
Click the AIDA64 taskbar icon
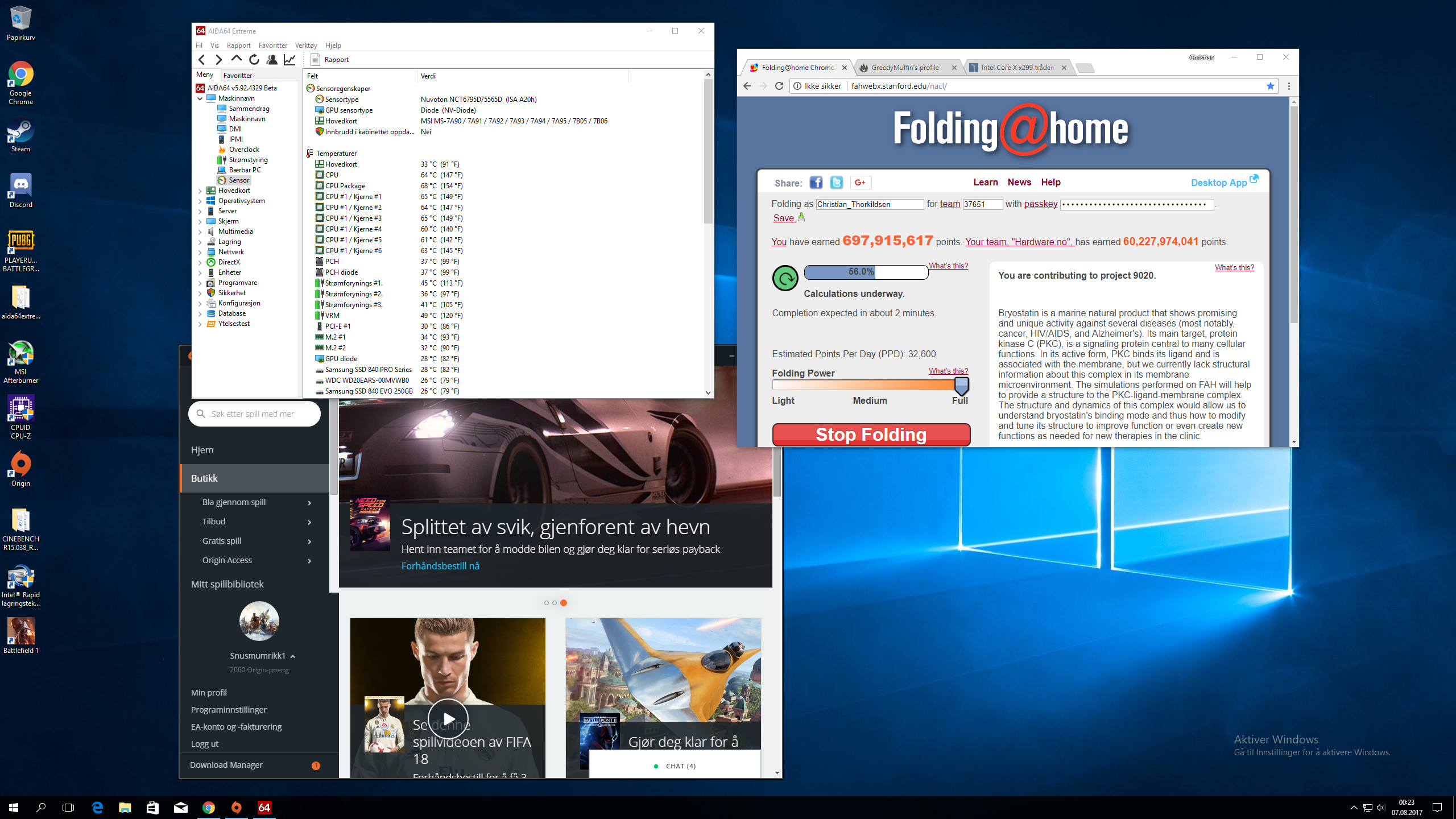pos(264,807)
